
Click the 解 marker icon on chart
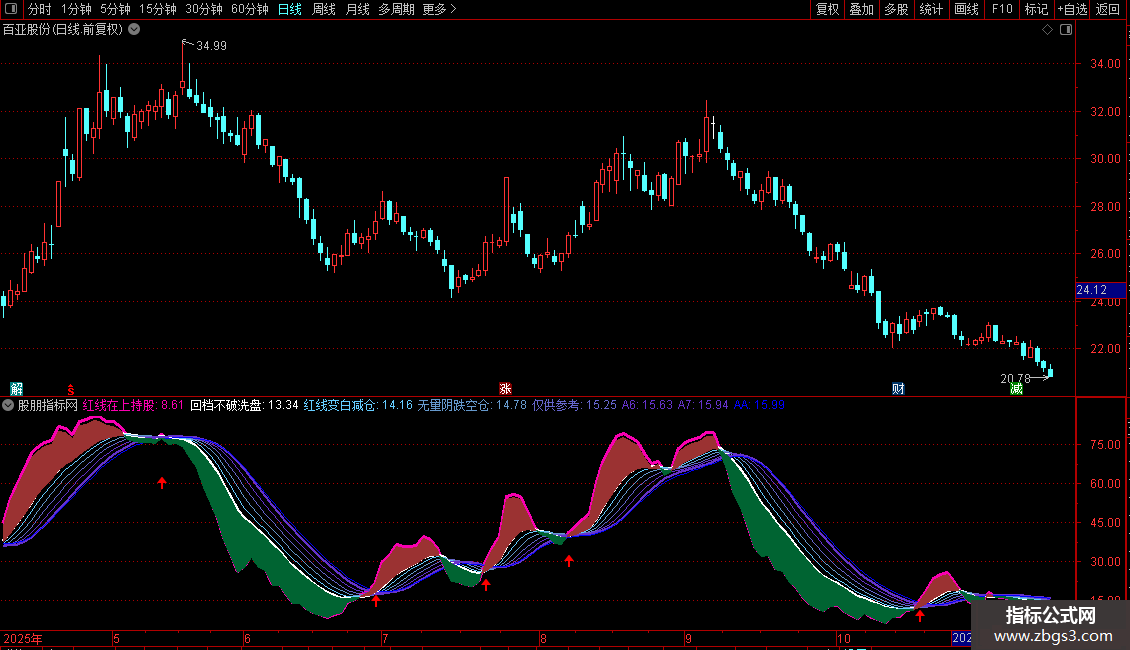pos(16,388)
